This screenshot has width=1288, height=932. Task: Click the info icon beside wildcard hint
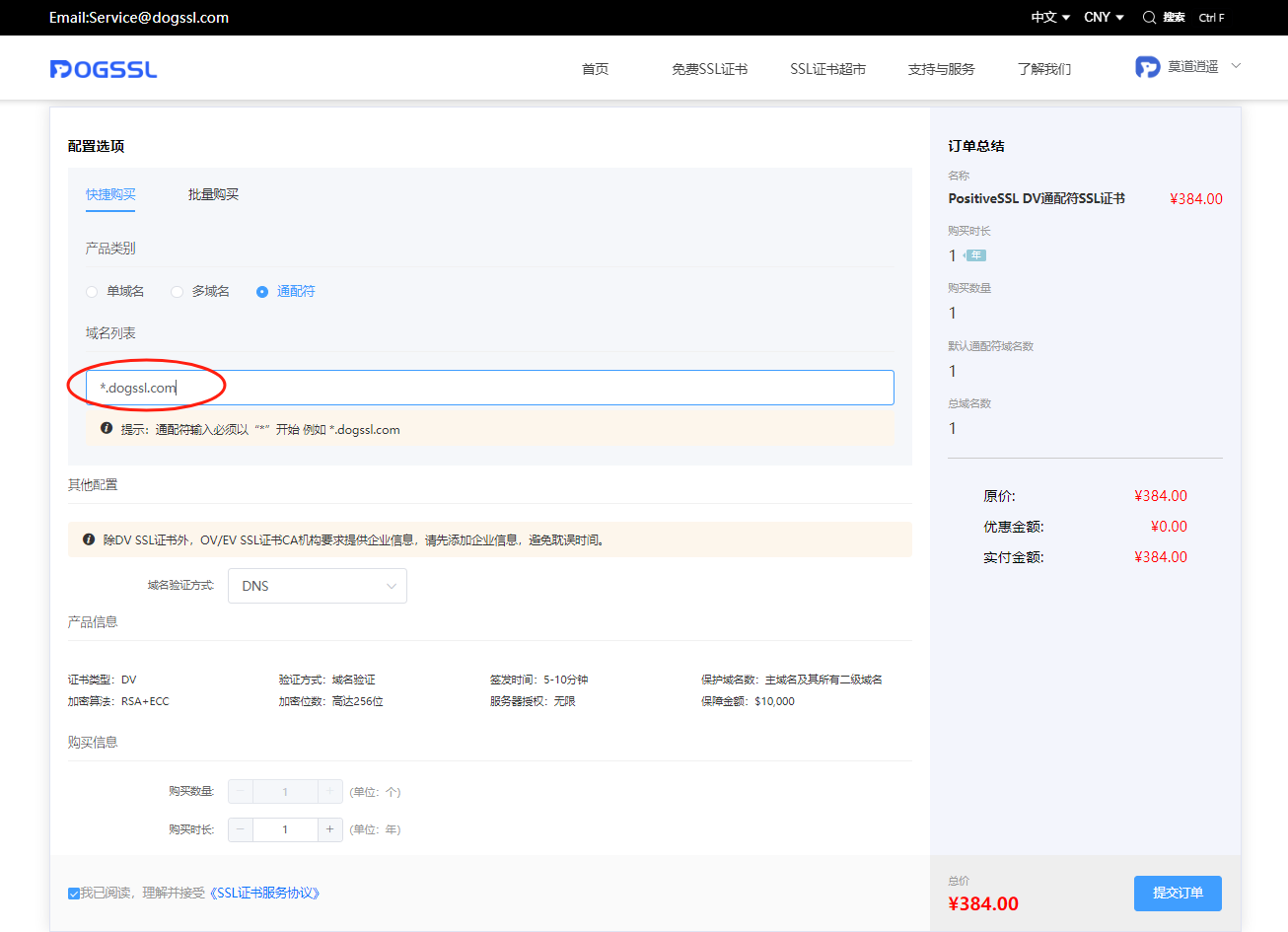pos(107,429)
